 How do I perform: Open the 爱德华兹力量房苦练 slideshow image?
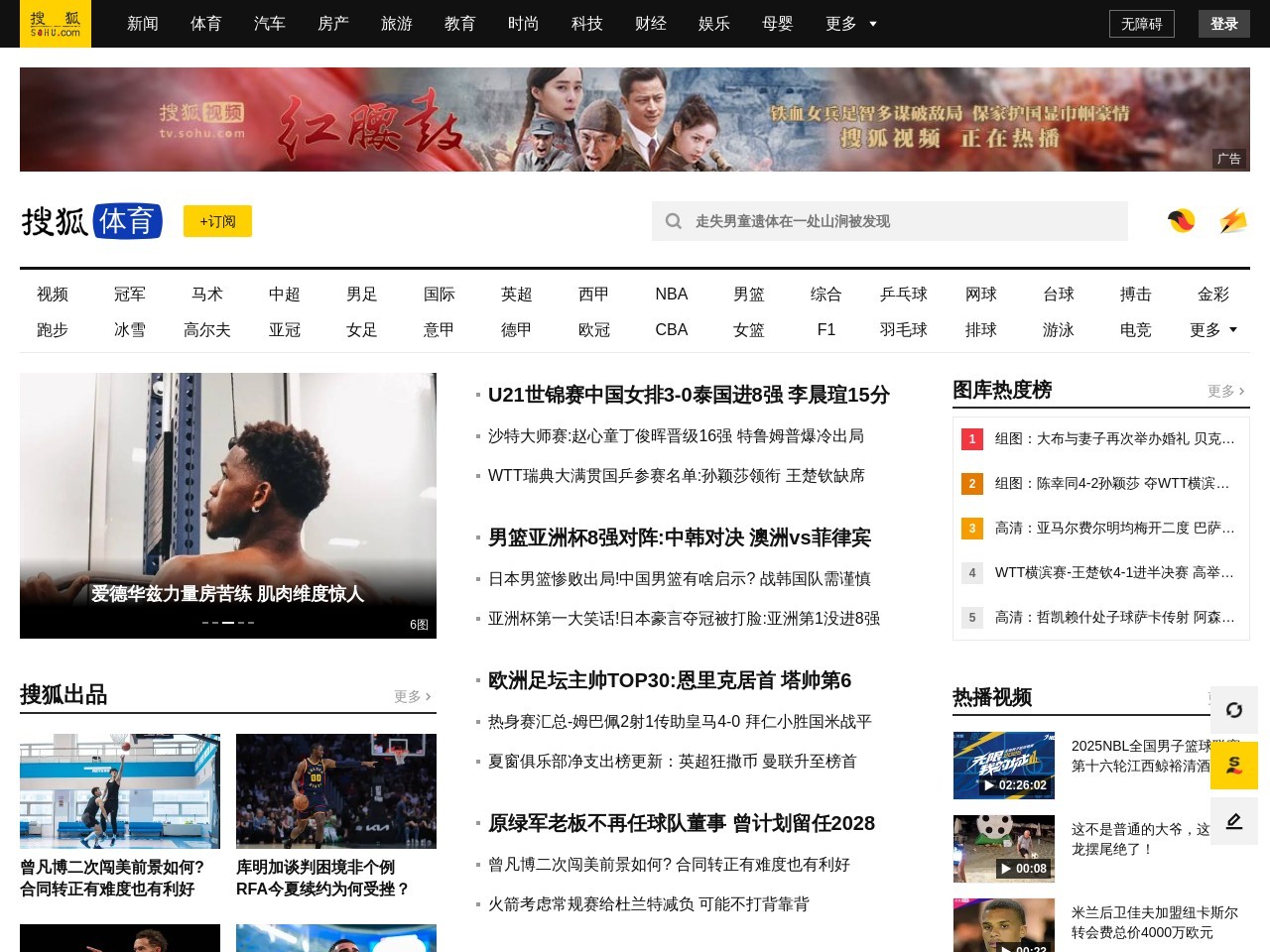pyautogui.click(x=228, y=506)
